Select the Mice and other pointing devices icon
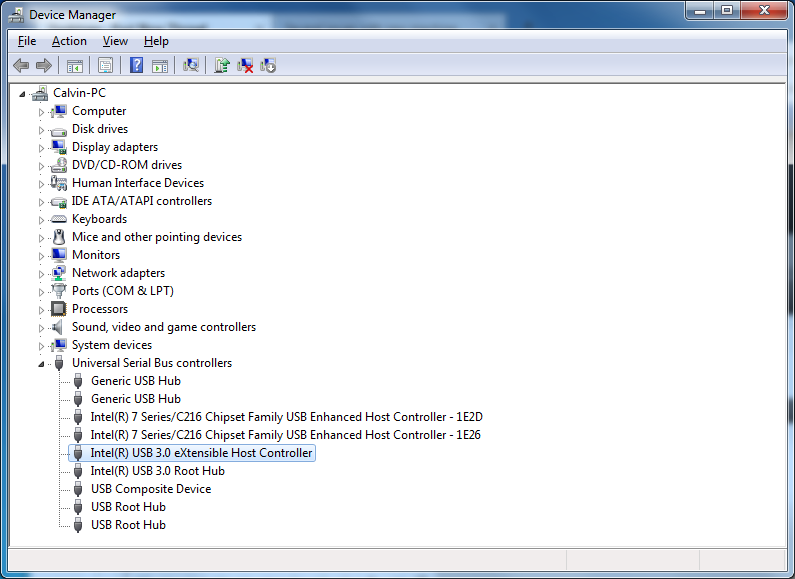Image resolution: width=795 pixels, height=579 pixels. point(59,237)
